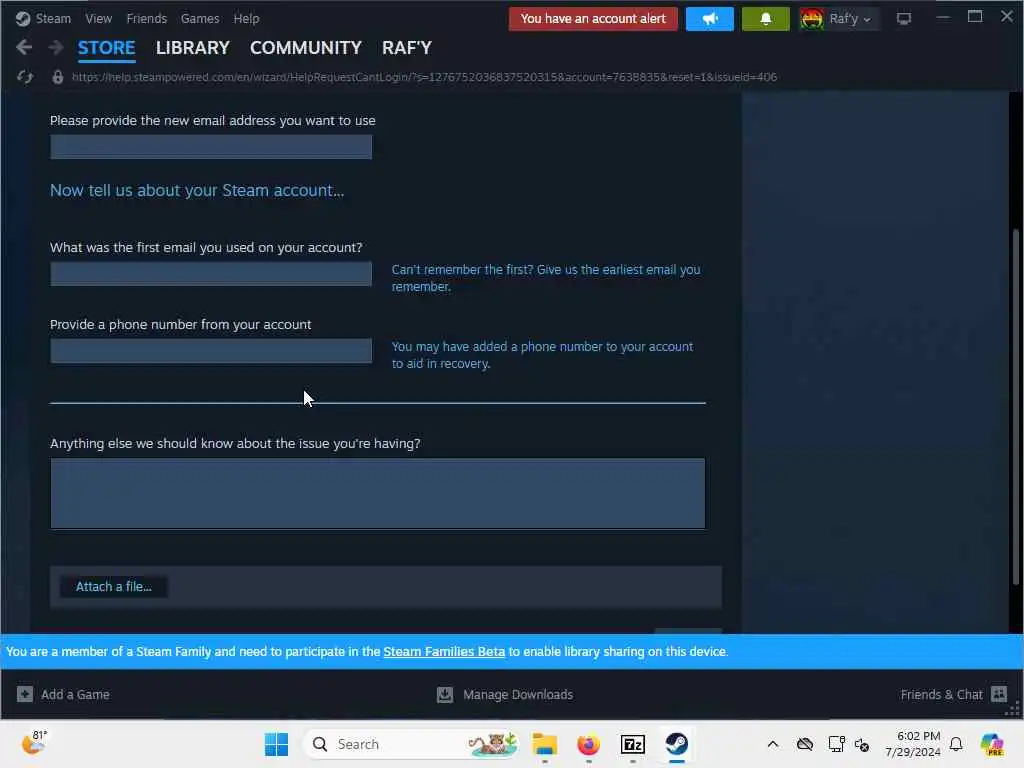Click the padlock security icon
Screen dimensions: 1024x768
tap(57, 77)
